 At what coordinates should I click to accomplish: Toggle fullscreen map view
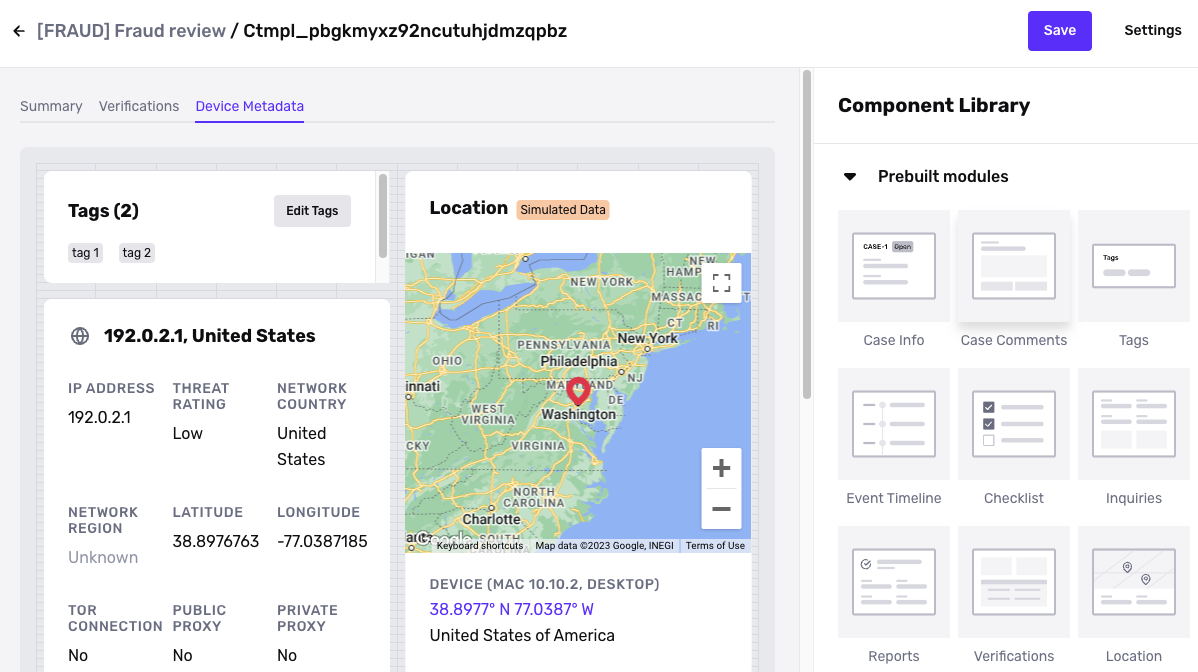(x=721, y=283)
